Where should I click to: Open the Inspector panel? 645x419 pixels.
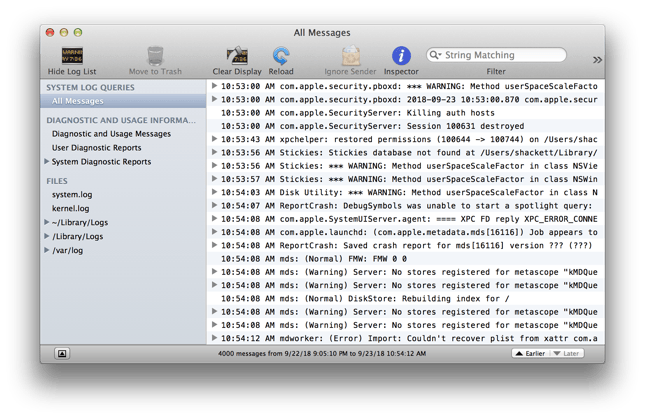click(401, 56)
